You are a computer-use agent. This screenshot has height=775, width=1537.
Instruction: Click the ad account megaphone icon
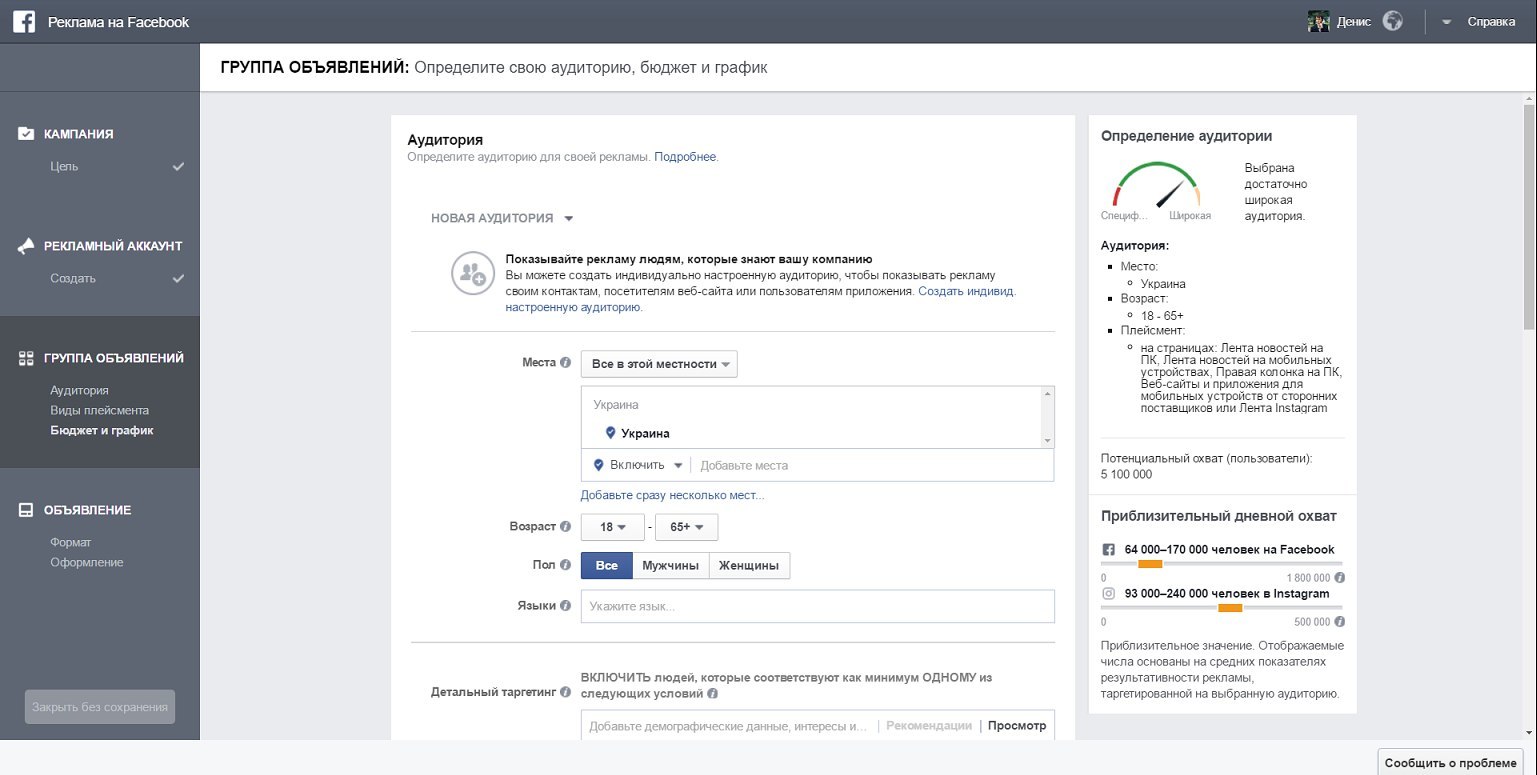tap(26, 246)
